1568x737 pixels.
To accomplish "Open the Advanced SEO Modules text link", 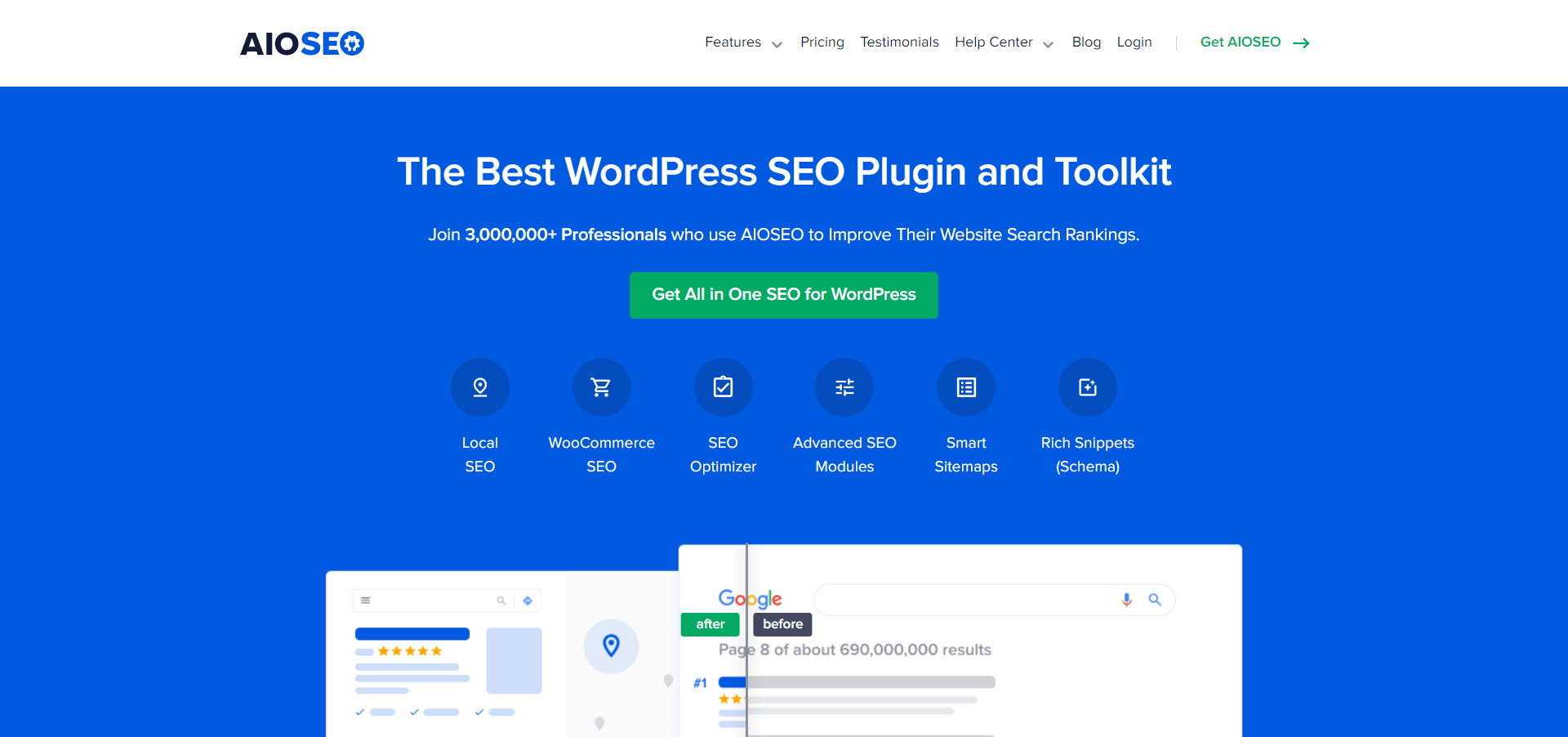I will (x=844, y=454).
